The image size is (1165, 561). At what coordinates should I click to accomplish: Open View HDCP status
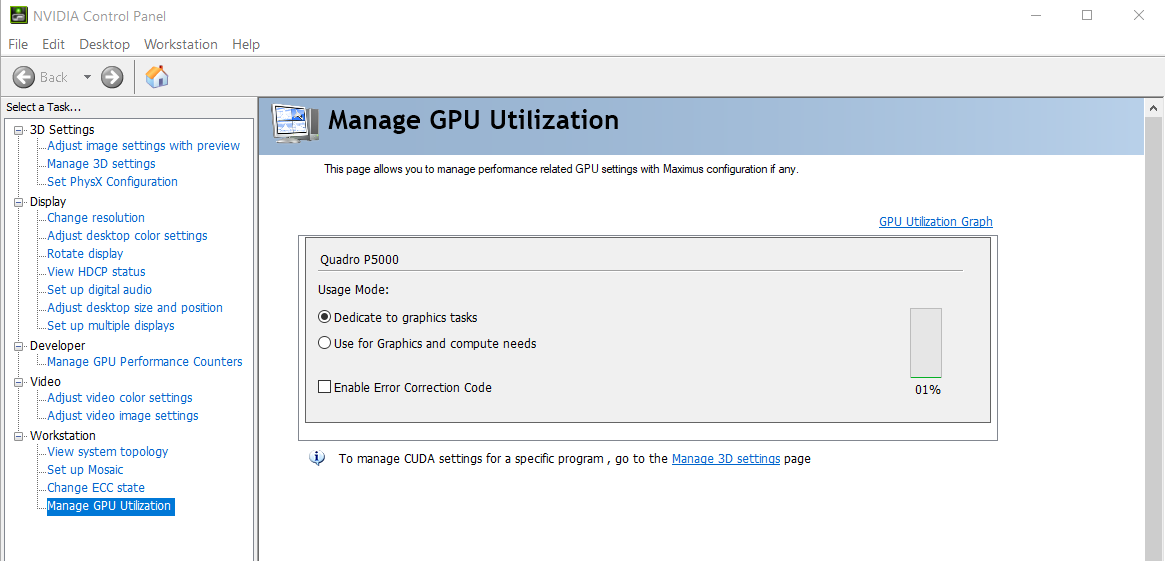click(x=96, y=272)
